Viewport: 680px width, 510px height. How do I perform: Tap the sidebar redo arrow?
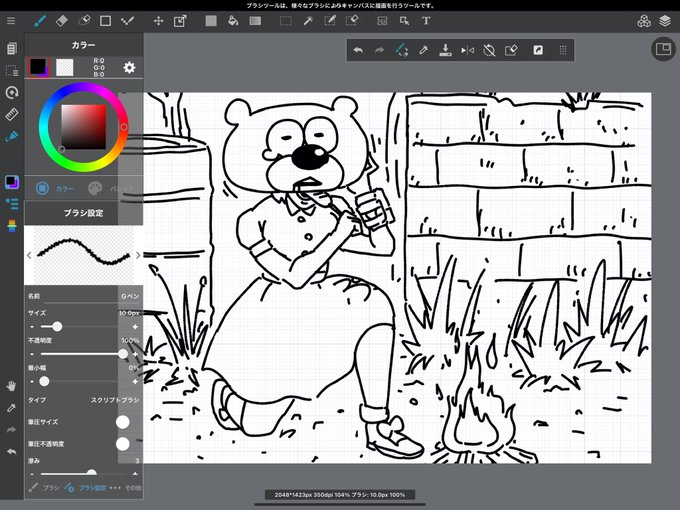pyautogui.click(x=12, y=429)
